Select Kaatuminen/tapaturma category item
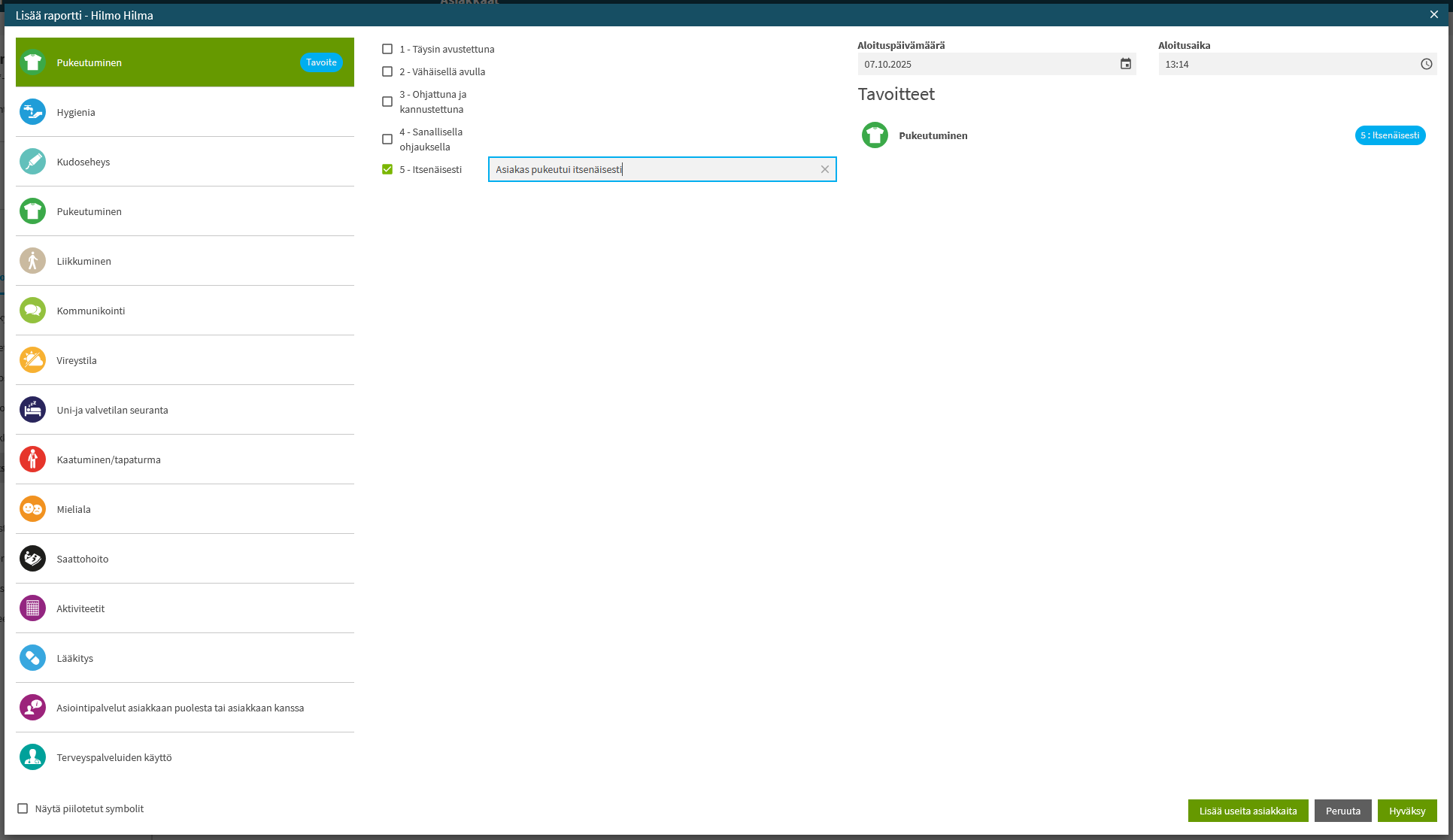The width and height of the screenshot is (1453, 840). (x=108, y=459)
